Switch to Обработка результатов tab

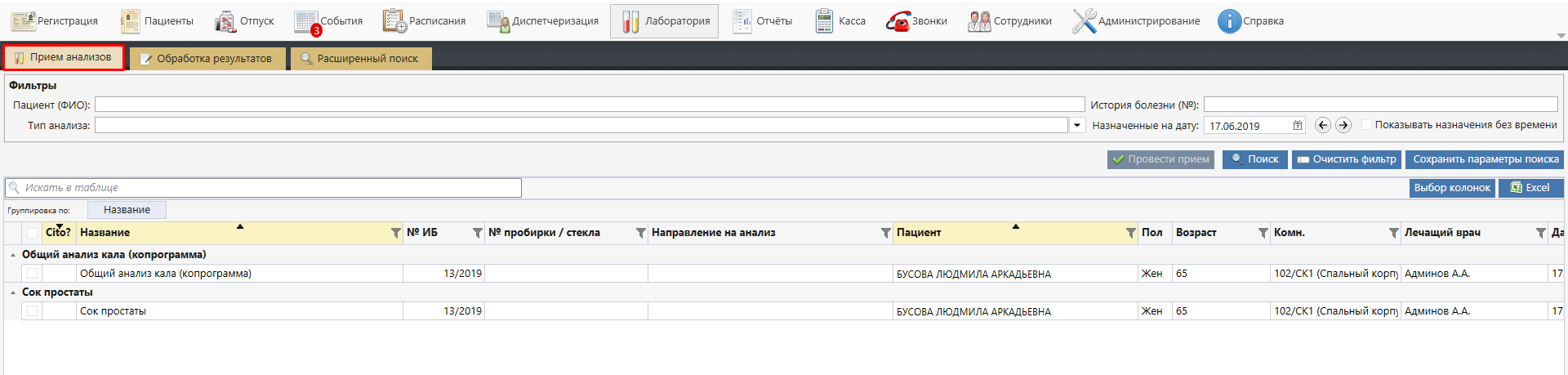(207, 59)
